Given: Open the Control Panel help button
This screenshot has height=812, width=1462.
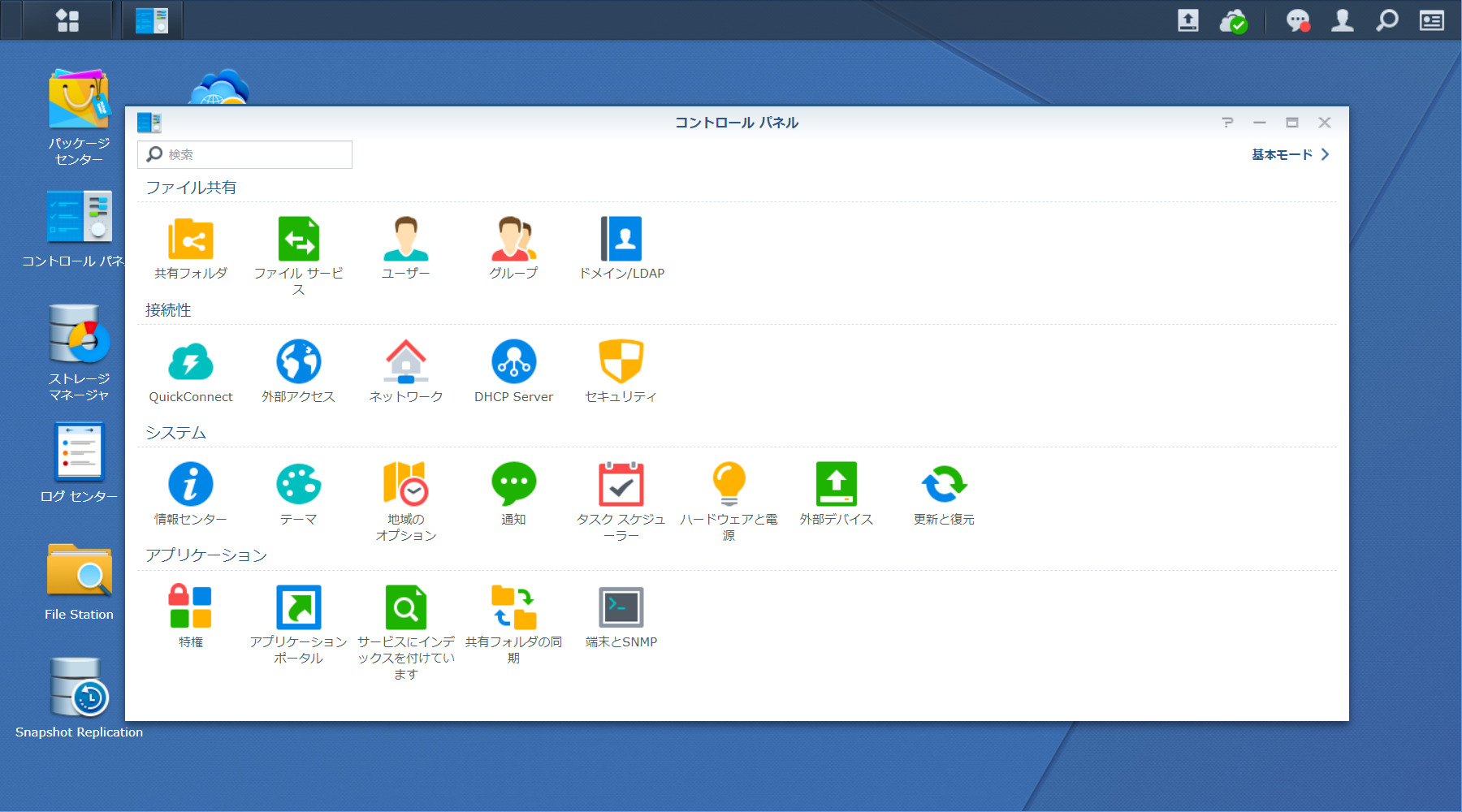Looking at the screenshot, I should [x=1227, y=123].
